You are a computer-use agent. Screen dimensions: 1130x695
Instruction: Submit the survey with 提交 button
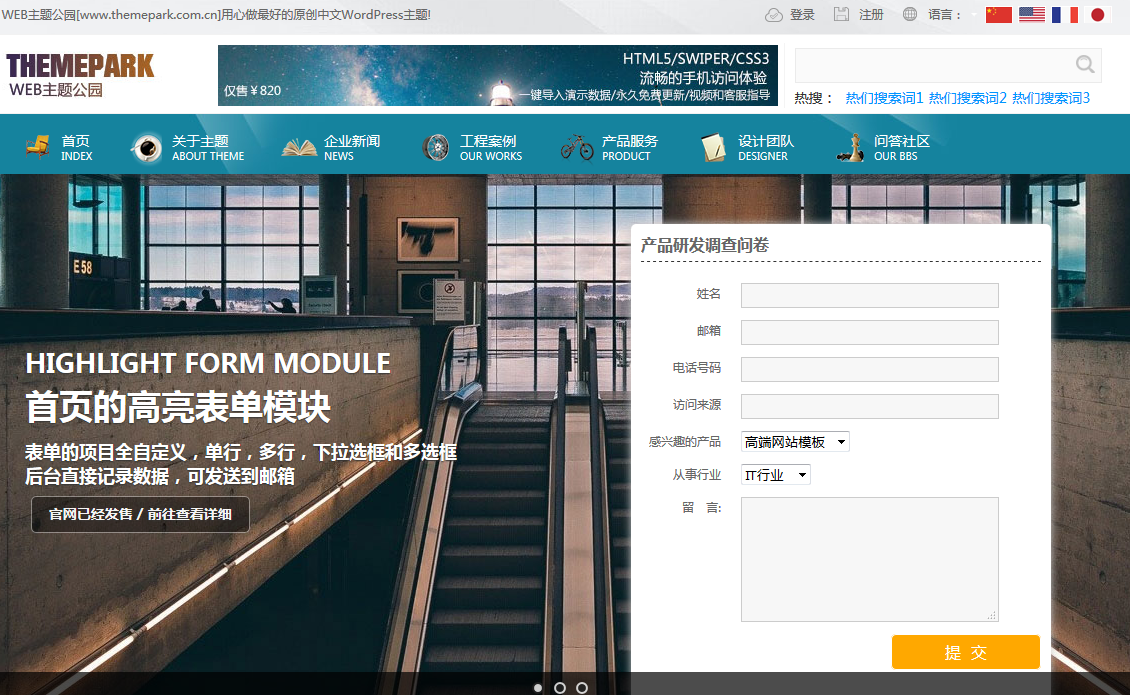point(965,652)
